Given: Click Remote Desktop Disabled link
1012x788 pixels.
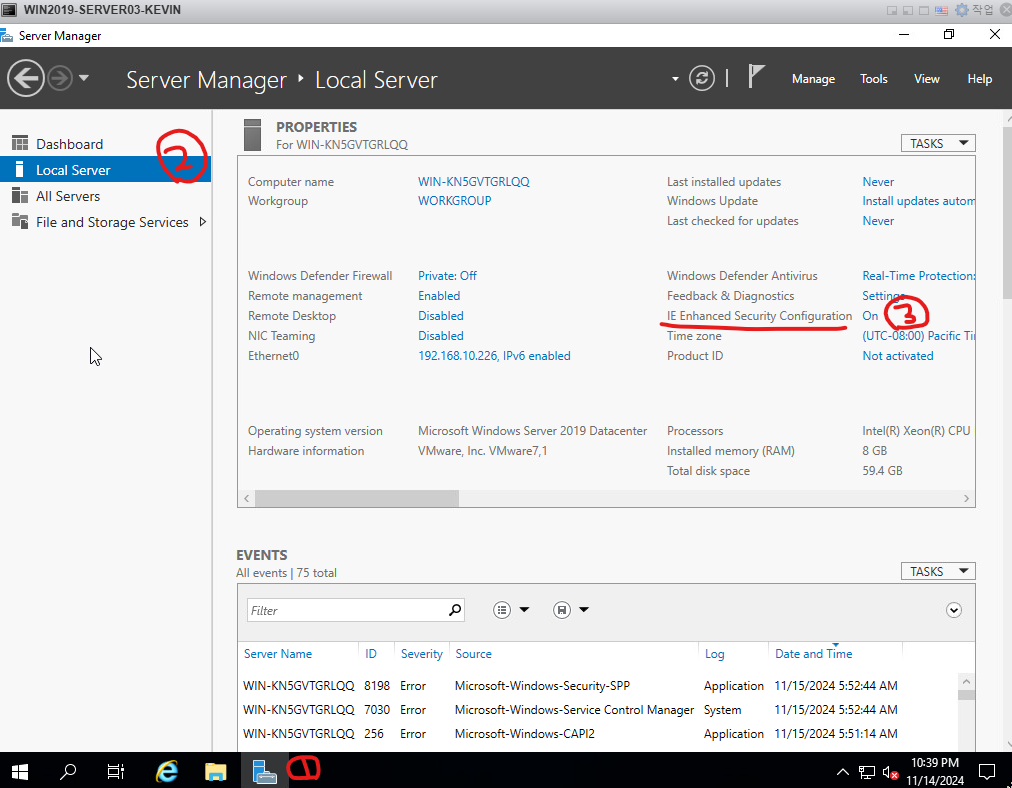Looking at the screenshot, I should click(441, 316).
